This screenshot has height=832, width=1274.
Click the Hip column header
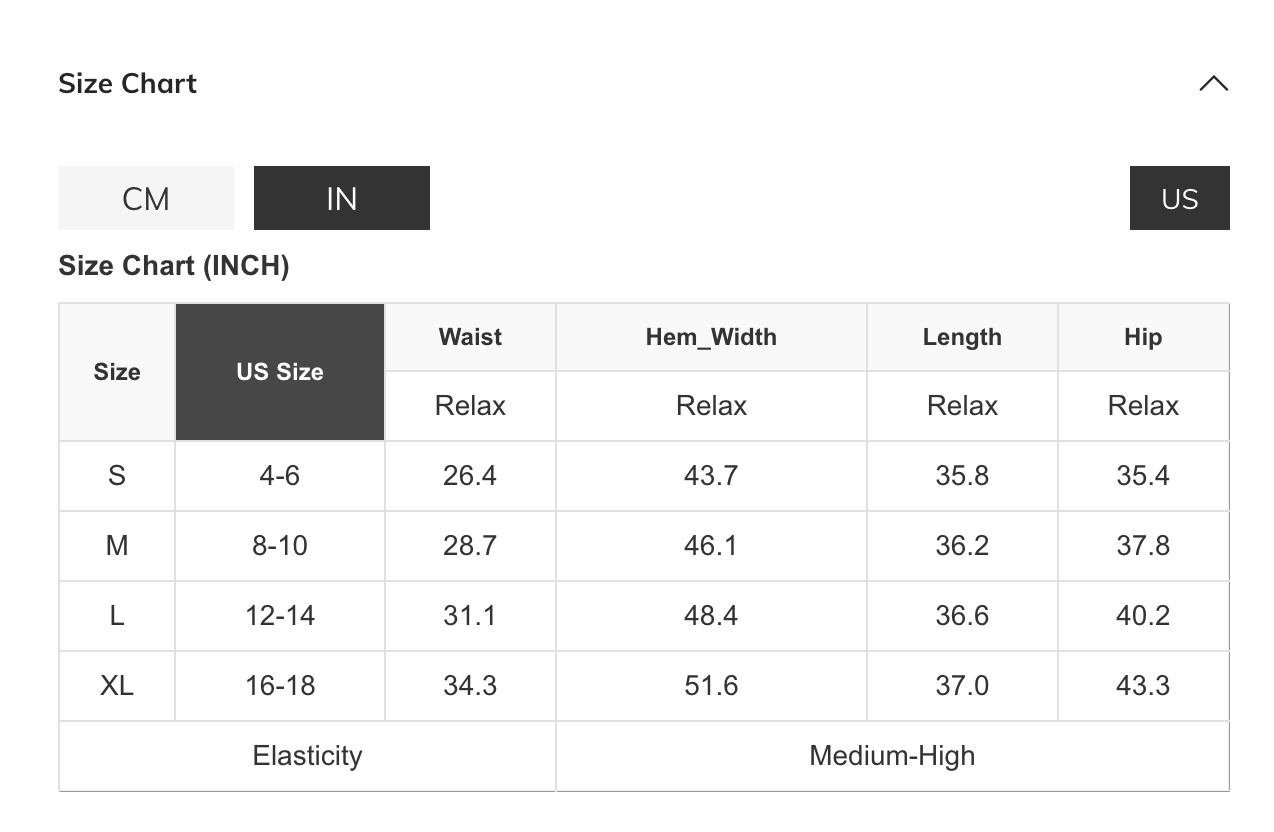[1143, 337]
